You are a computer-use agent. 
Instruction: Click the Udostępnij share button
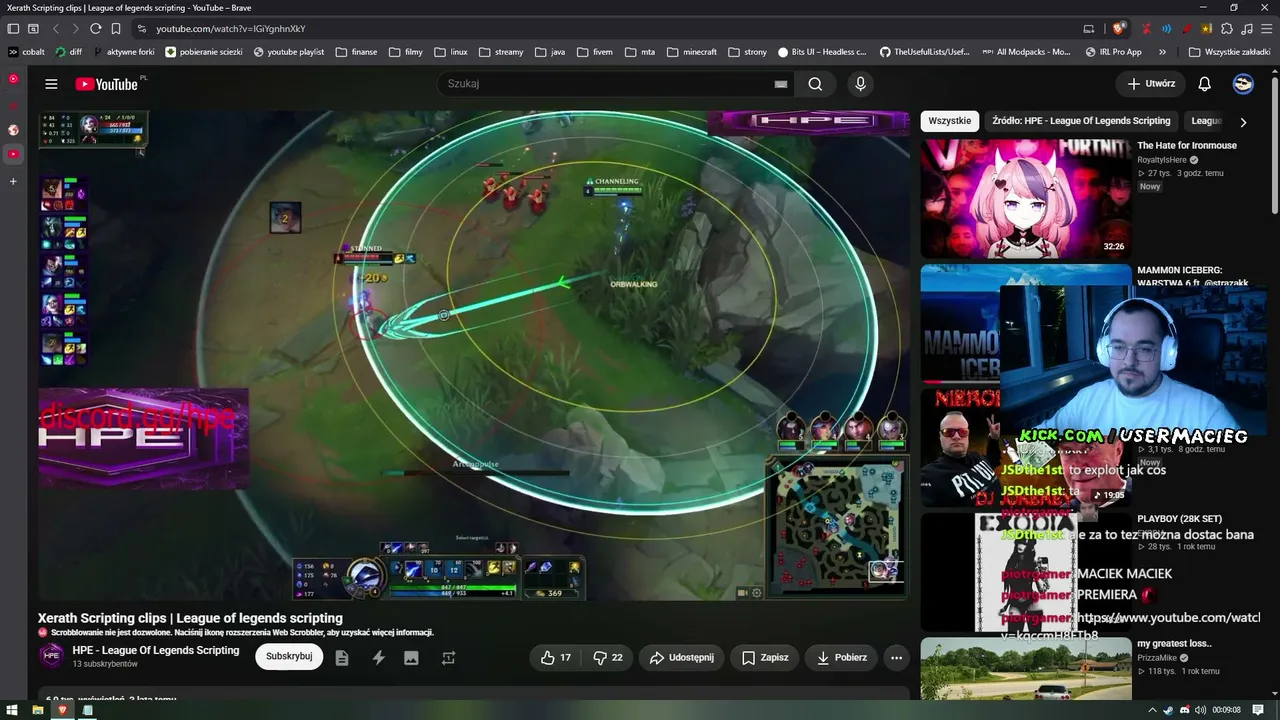(682, 657)
